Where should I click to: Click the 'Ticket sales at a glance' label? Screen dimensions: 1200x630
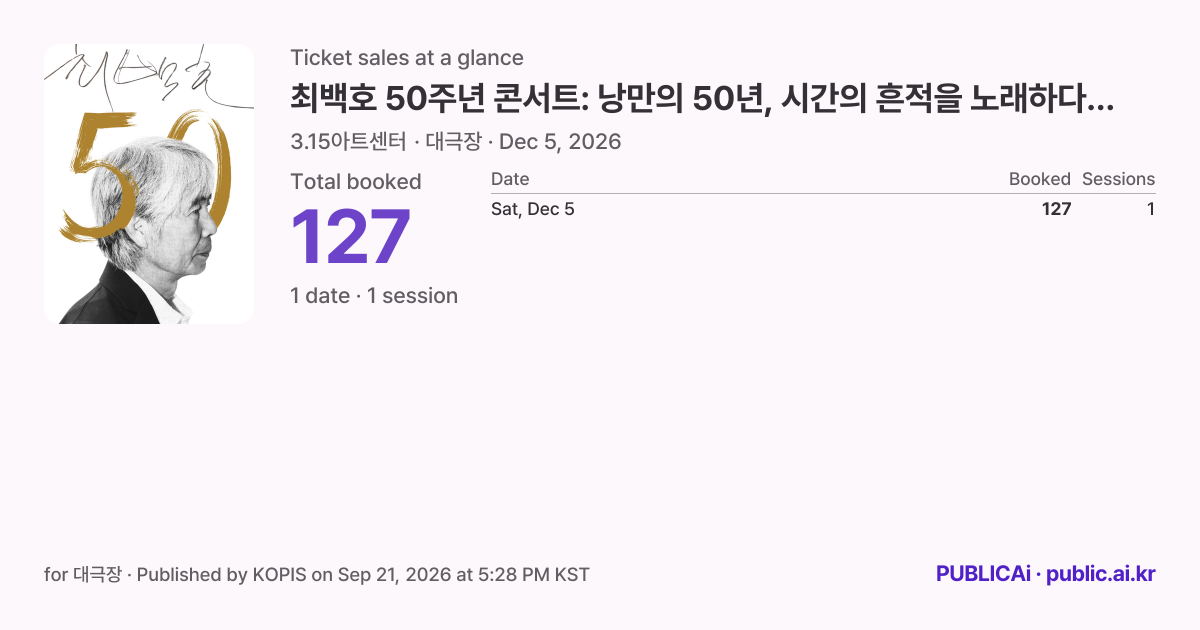tap(407, 58)
